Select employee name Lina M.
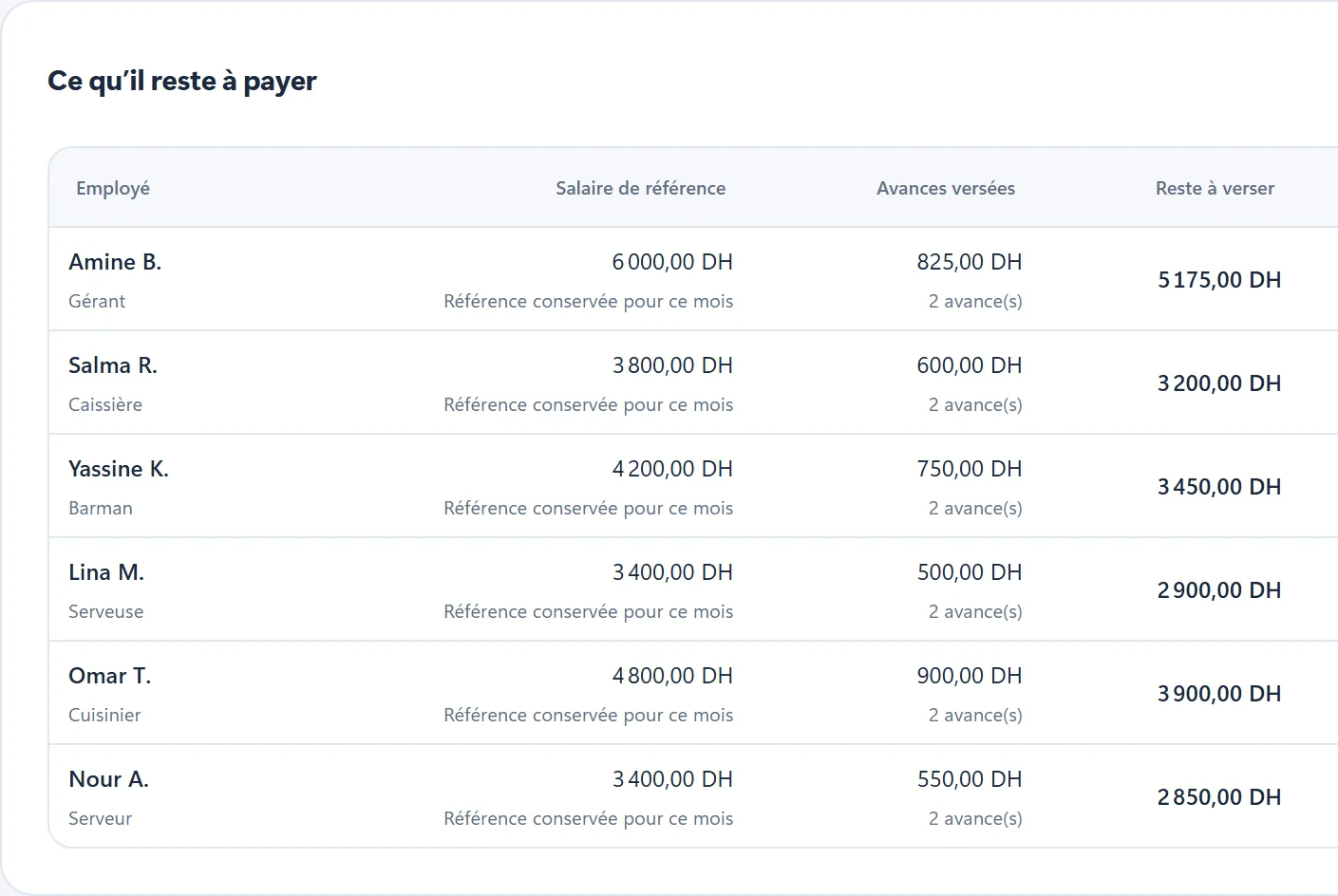Viewport: 1338px width, 896px height. coord(106,572)
